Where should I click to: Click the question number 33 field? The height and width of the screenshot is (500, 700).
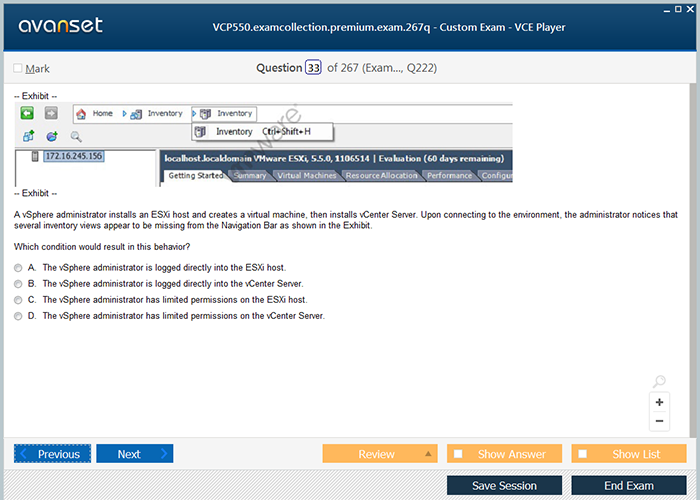[x=313, y=67]
